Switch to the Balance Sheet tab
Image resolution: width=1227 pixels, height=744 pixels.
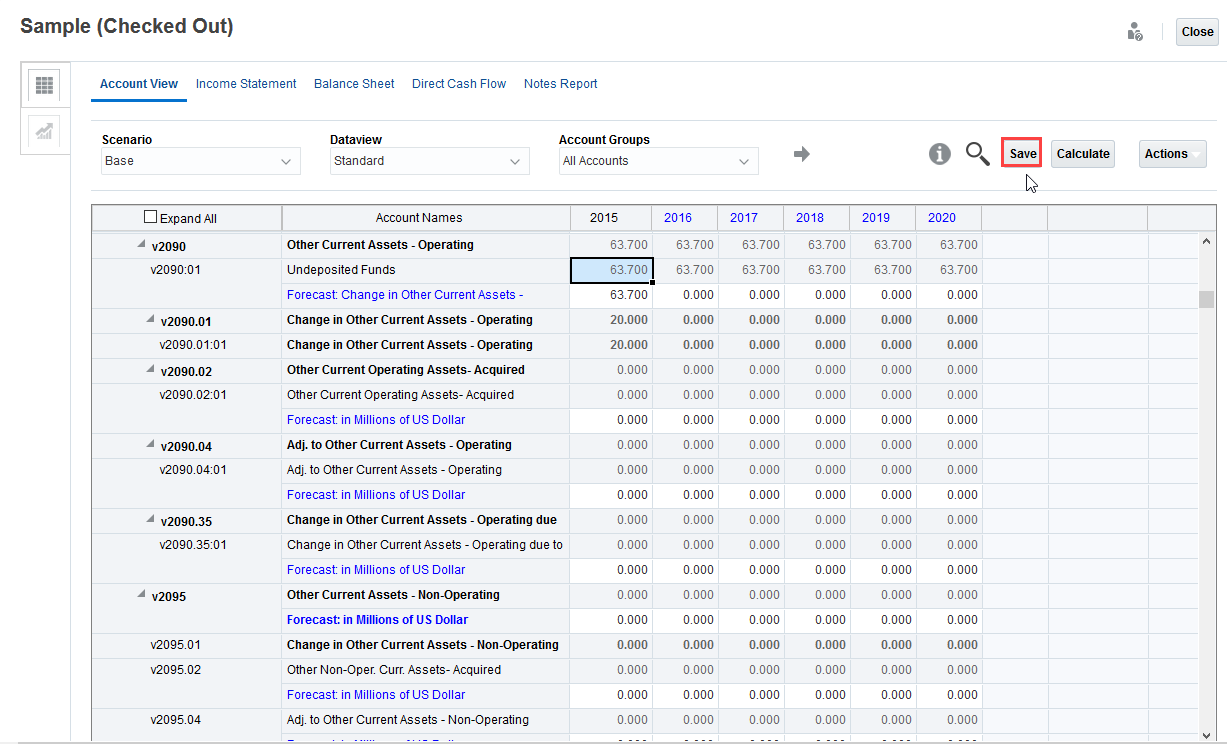click(354, 84)
